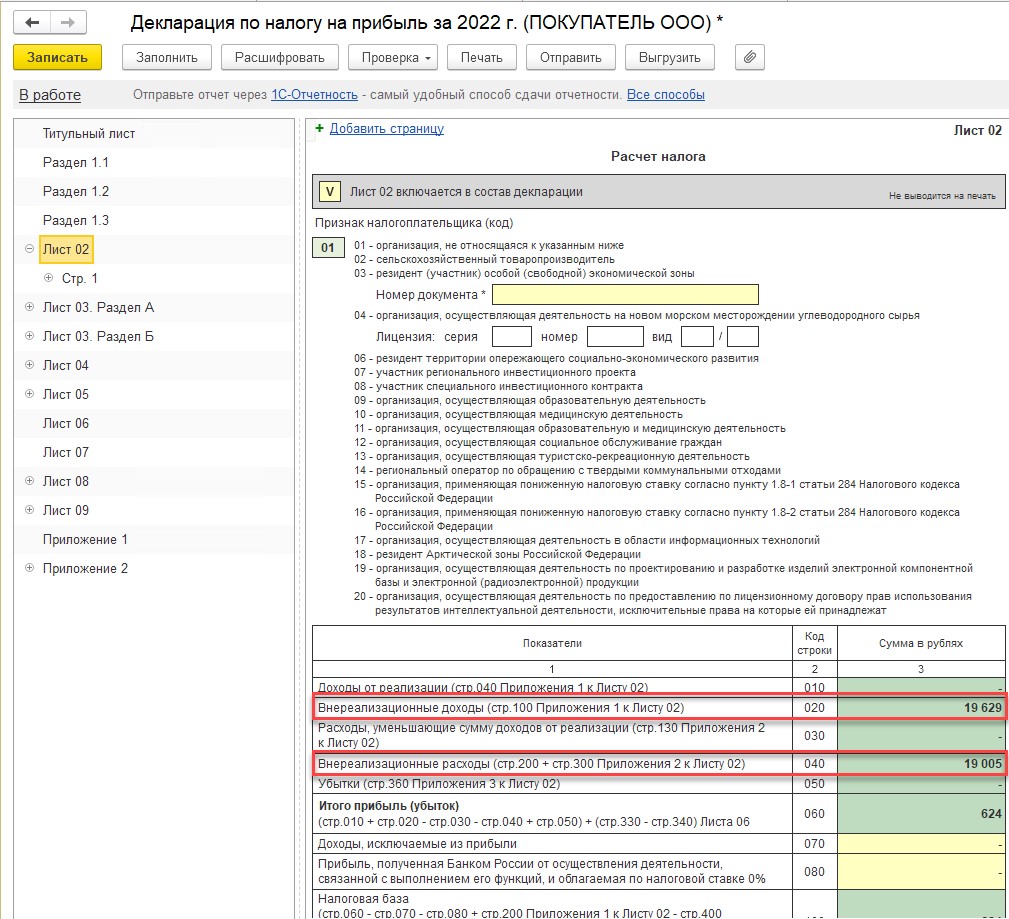The width and height of the screenshot is (1009, 919).
Task: Expand the Стр. 1 tree node
Action: coord(48,278)
